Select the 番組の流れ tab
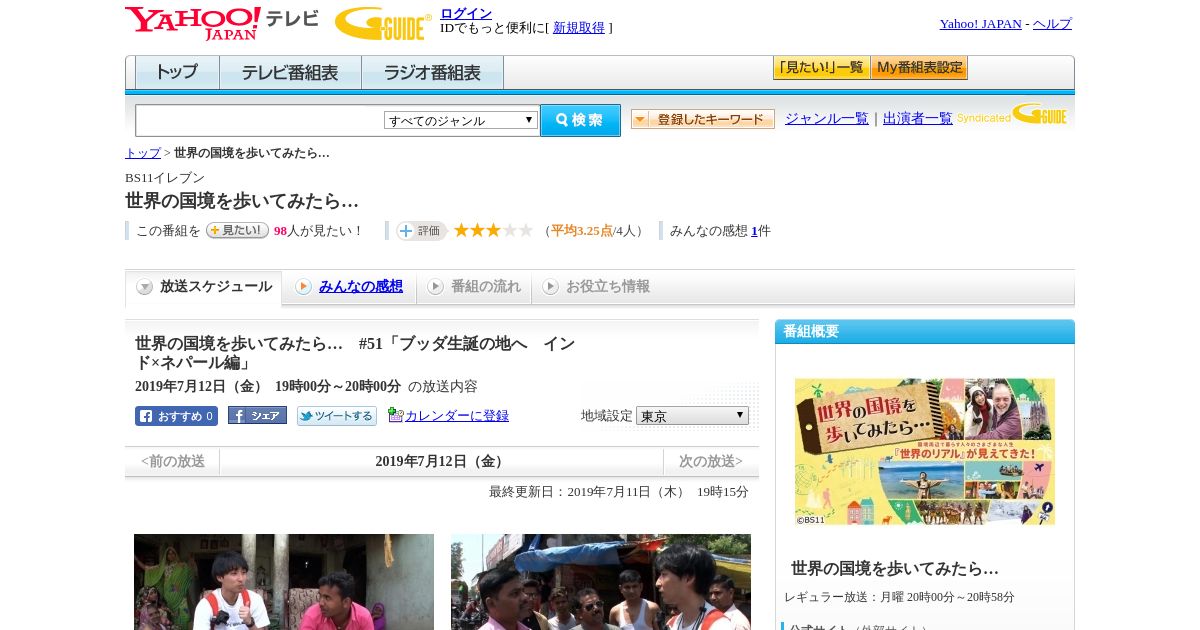Screen dimensions: 1200x630 [x=474, y=287]
